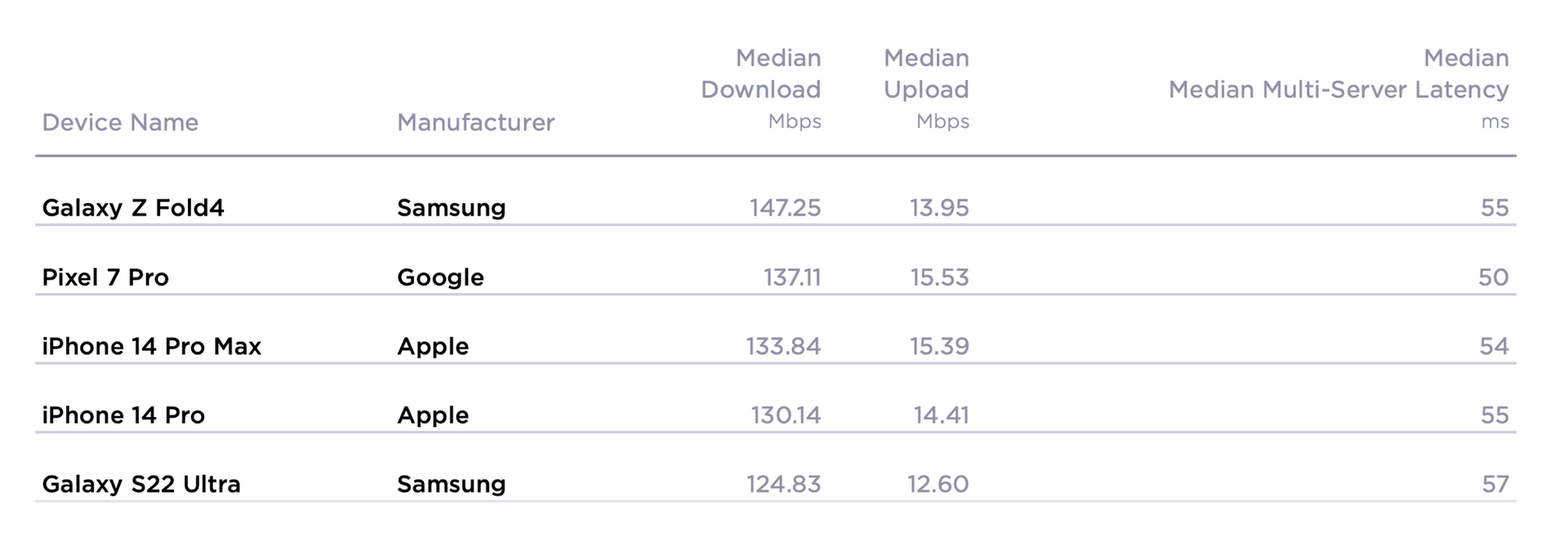Click the iPhone 14 Pro device name
1568x551 pixels.
[x=123, y=415]
